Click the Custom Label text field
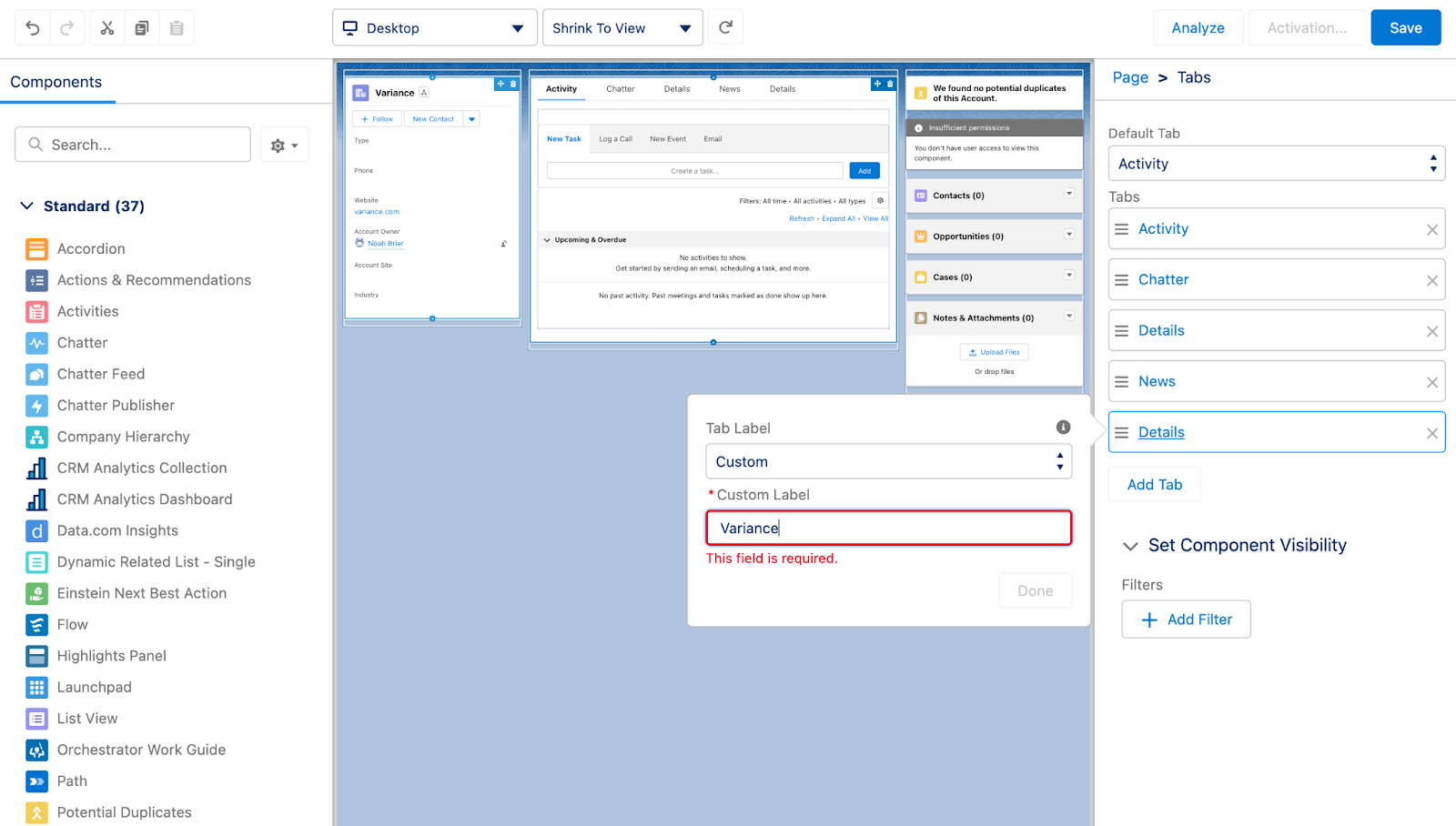Viewport: 1456px width, 826px height. coord(888,529)
